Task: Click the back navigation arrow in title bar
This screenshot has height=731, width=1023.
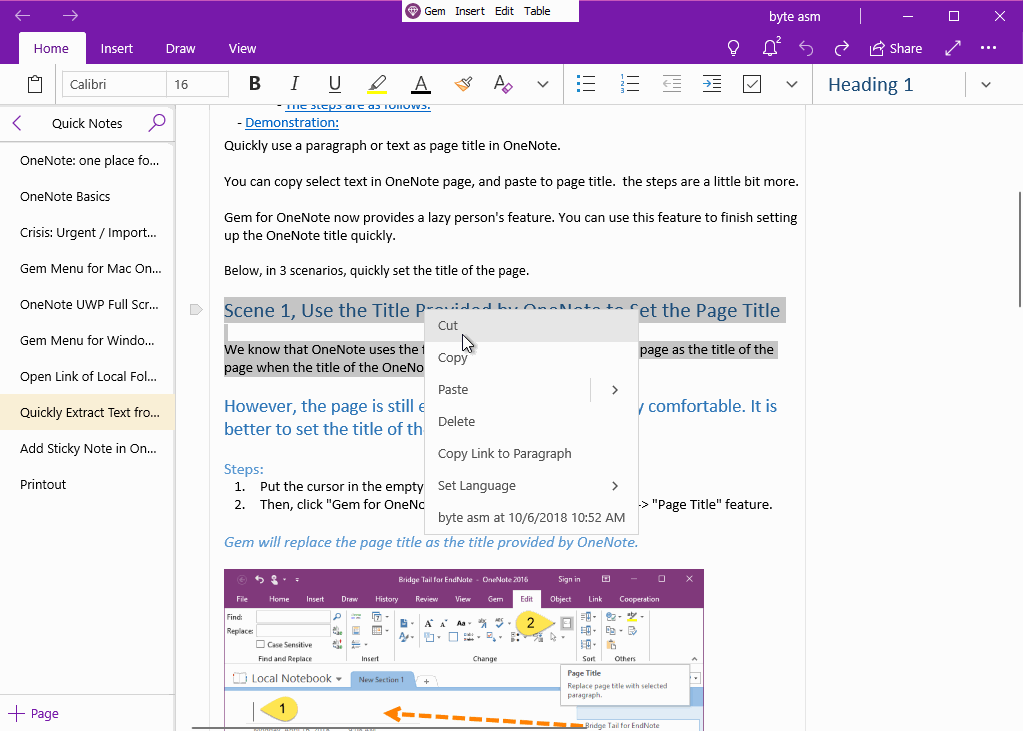Action: (22, 16)
